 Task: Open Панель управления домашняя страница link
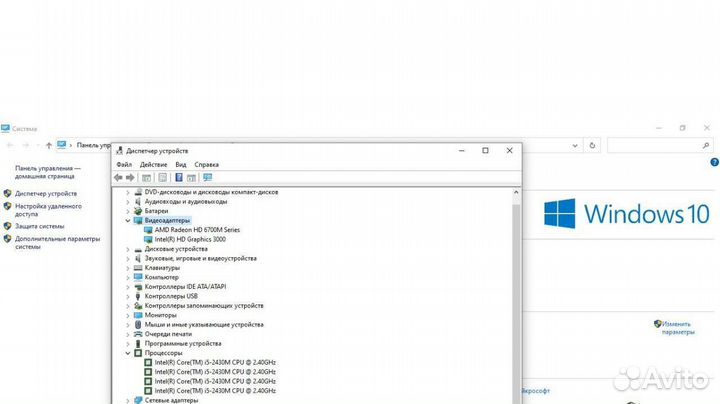tap(47, 172)
